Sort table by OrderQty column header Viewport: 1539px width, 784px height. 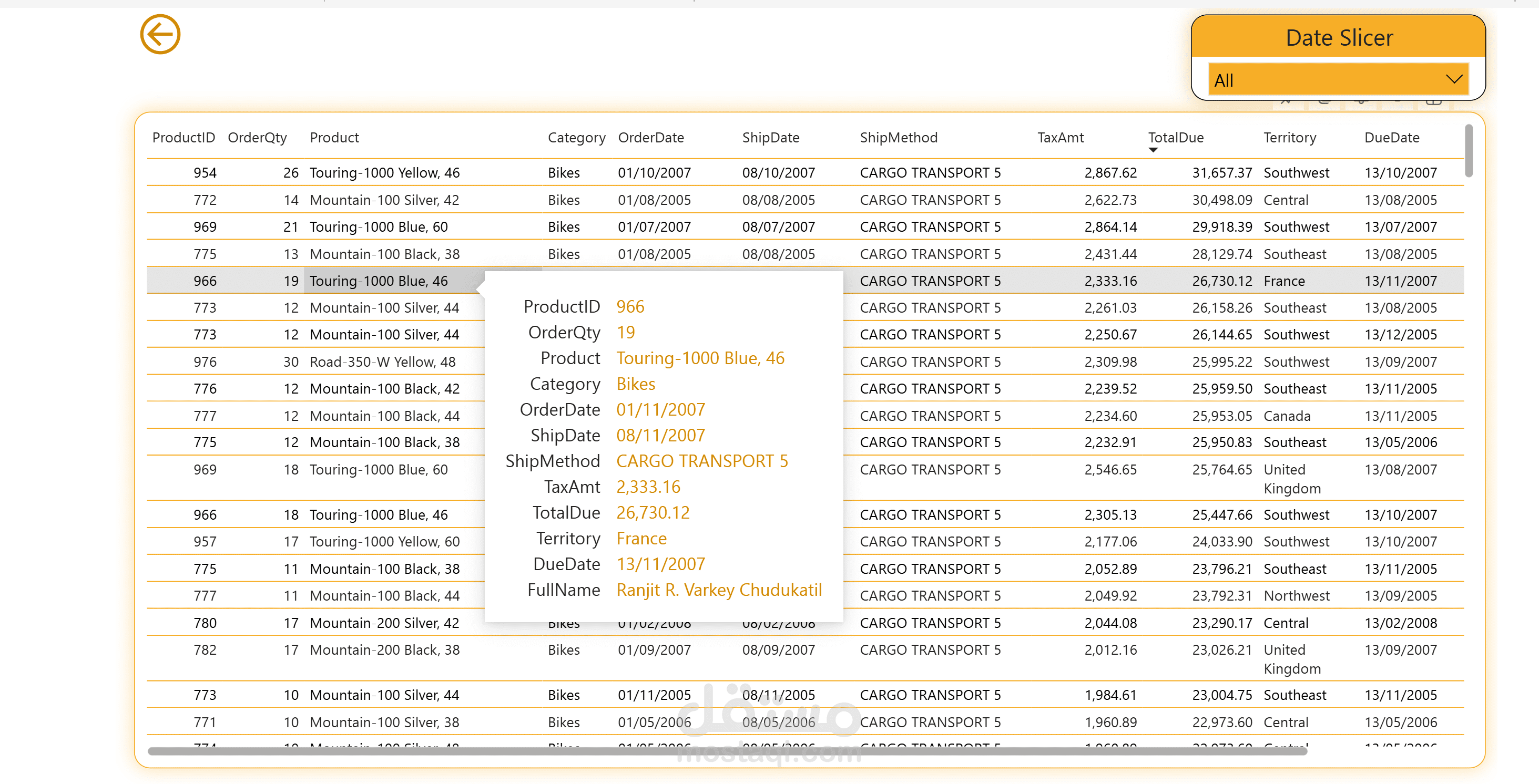point(257,138)
